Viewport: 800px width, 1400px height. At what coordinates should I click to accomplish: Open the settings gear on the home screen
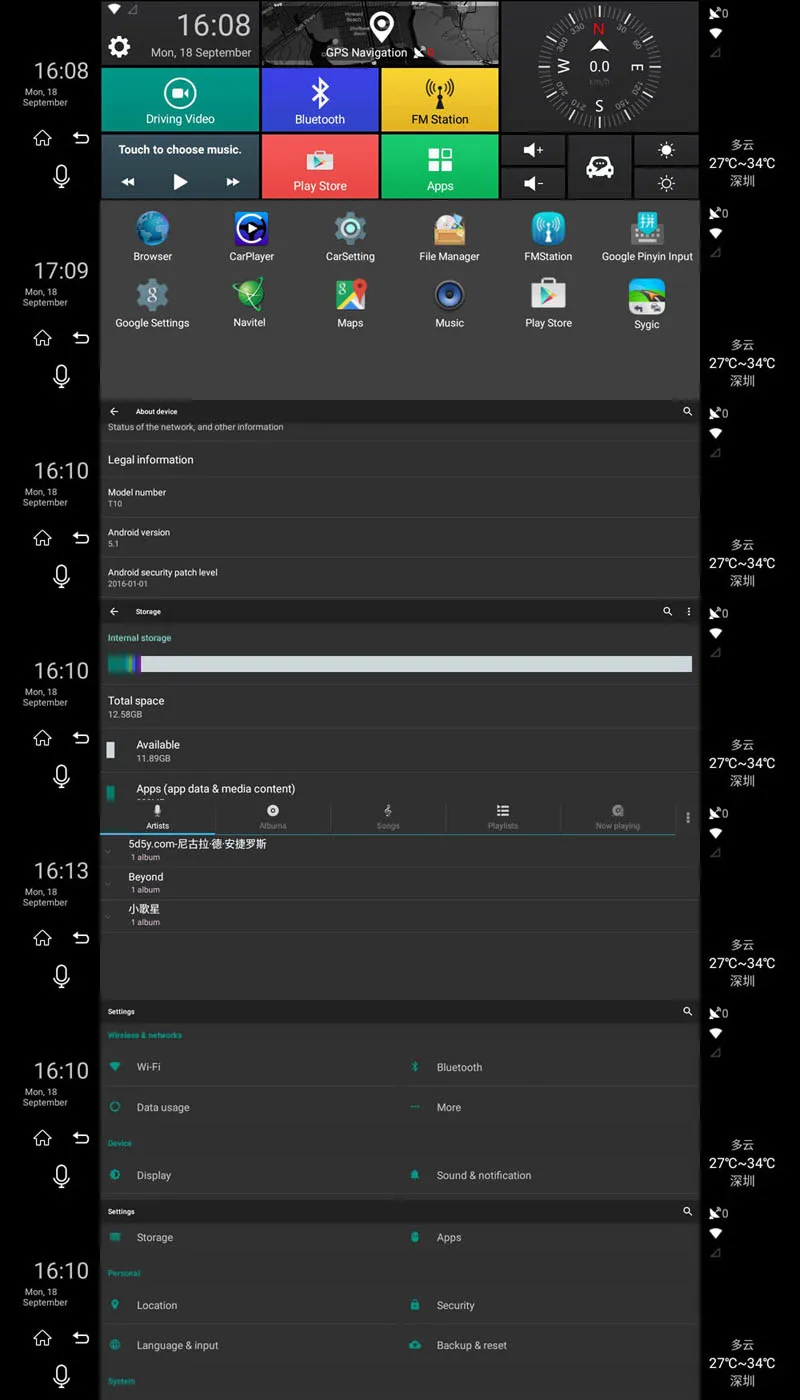point(119,46)
